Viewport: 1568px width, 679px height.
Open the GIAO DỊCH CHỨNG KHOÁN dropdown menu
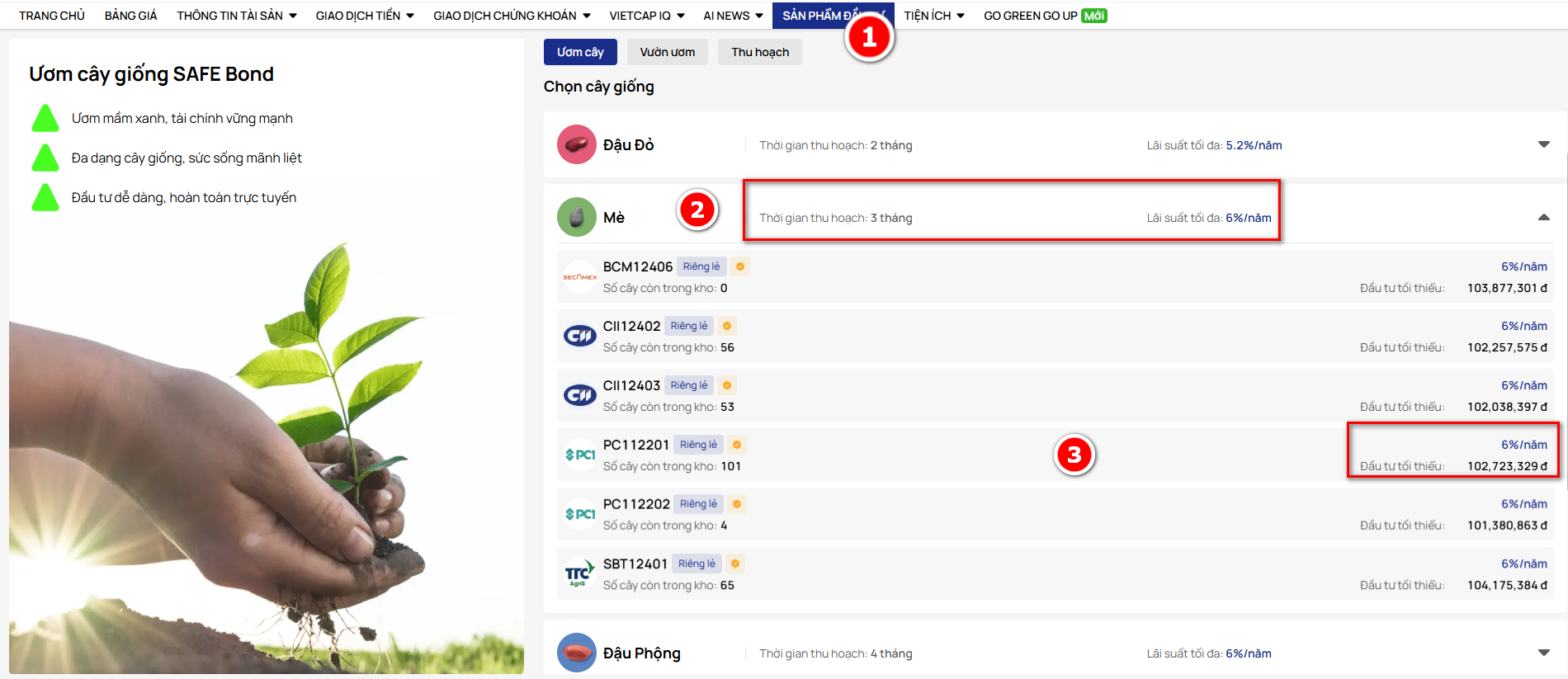point(512,16)
